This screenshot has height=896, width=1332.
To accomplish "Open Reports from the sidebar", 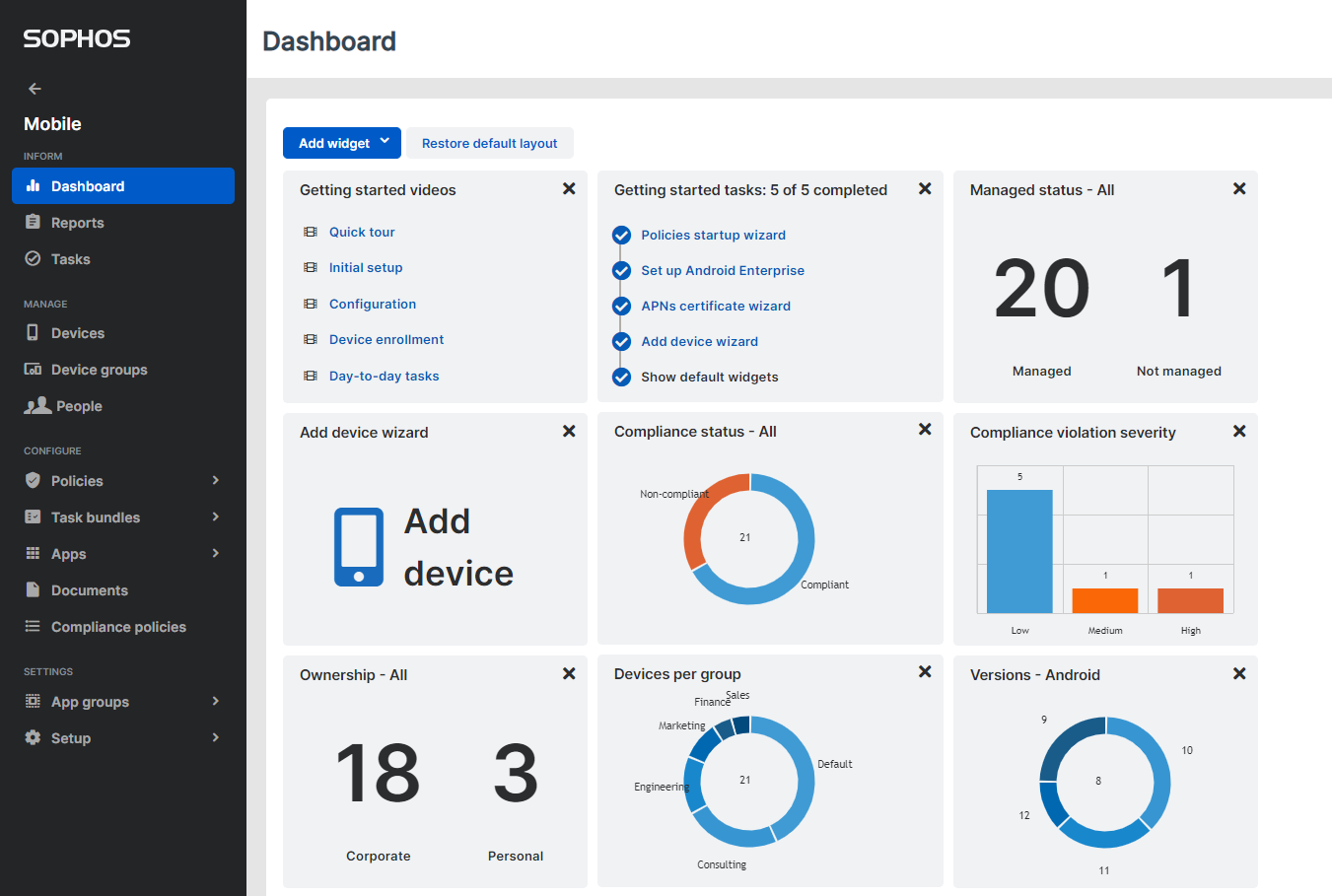I will [77, 223].
